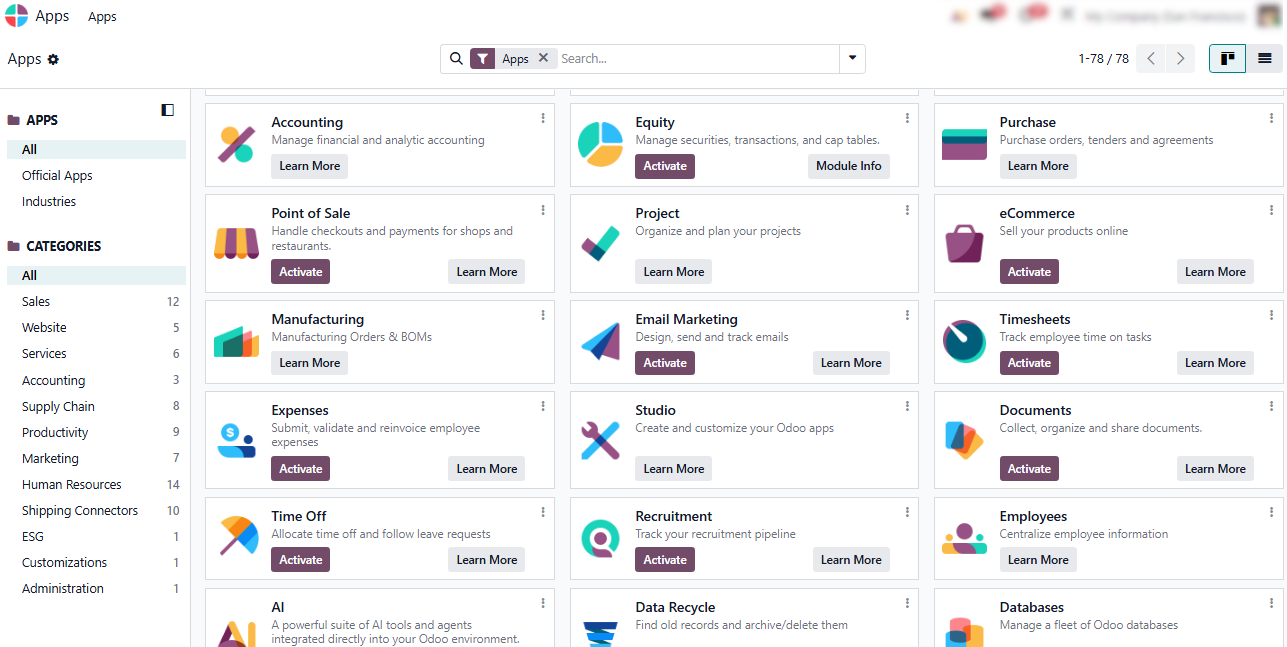Filter by Sales category

[x=96, y=301]
